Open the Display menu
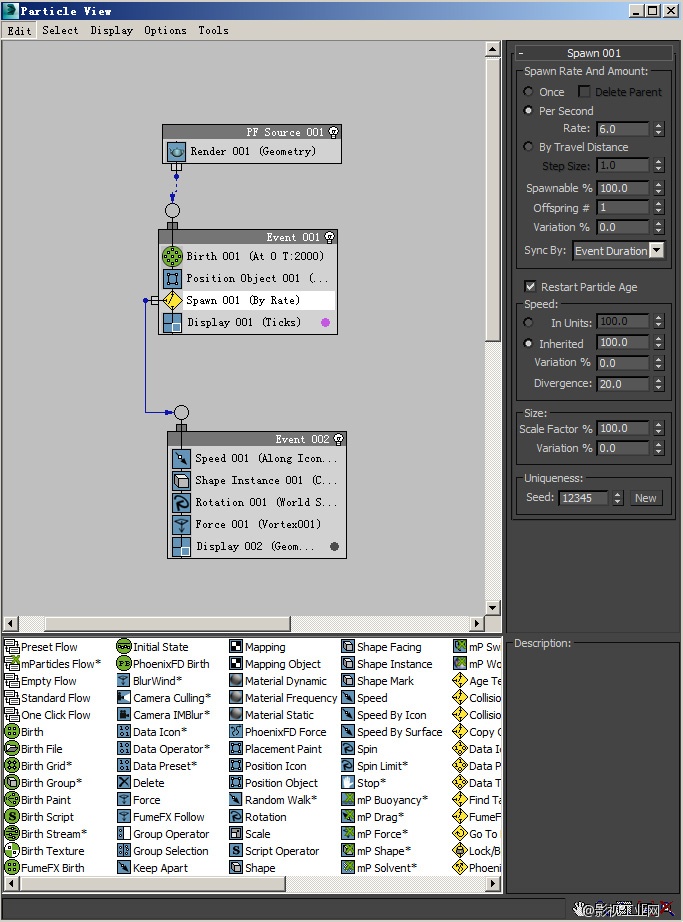This screenshot has height=922, width=683. click(x=112, y=31)
